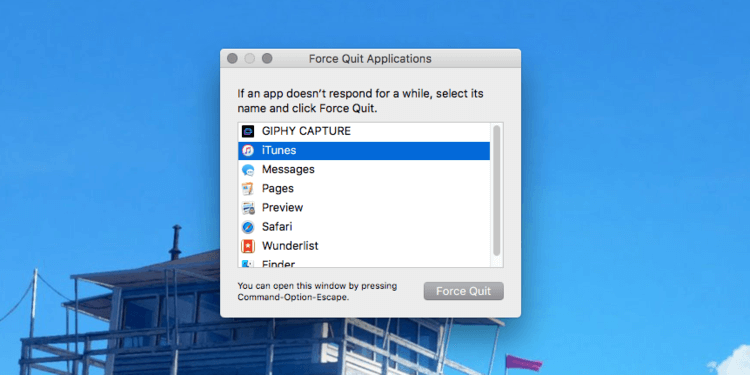Select Pages in the app list
The image size is (750, 375).
point(277,188)
